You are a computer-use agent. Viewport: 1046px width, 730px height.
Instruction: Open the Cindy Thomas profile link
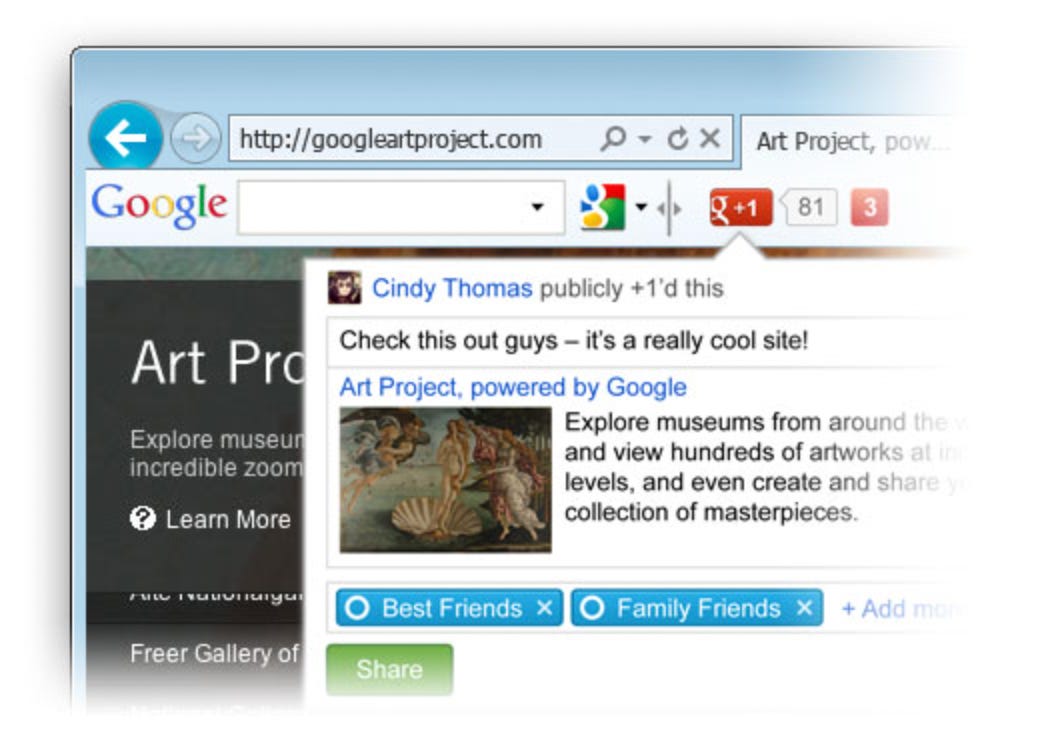click(452, 288)
